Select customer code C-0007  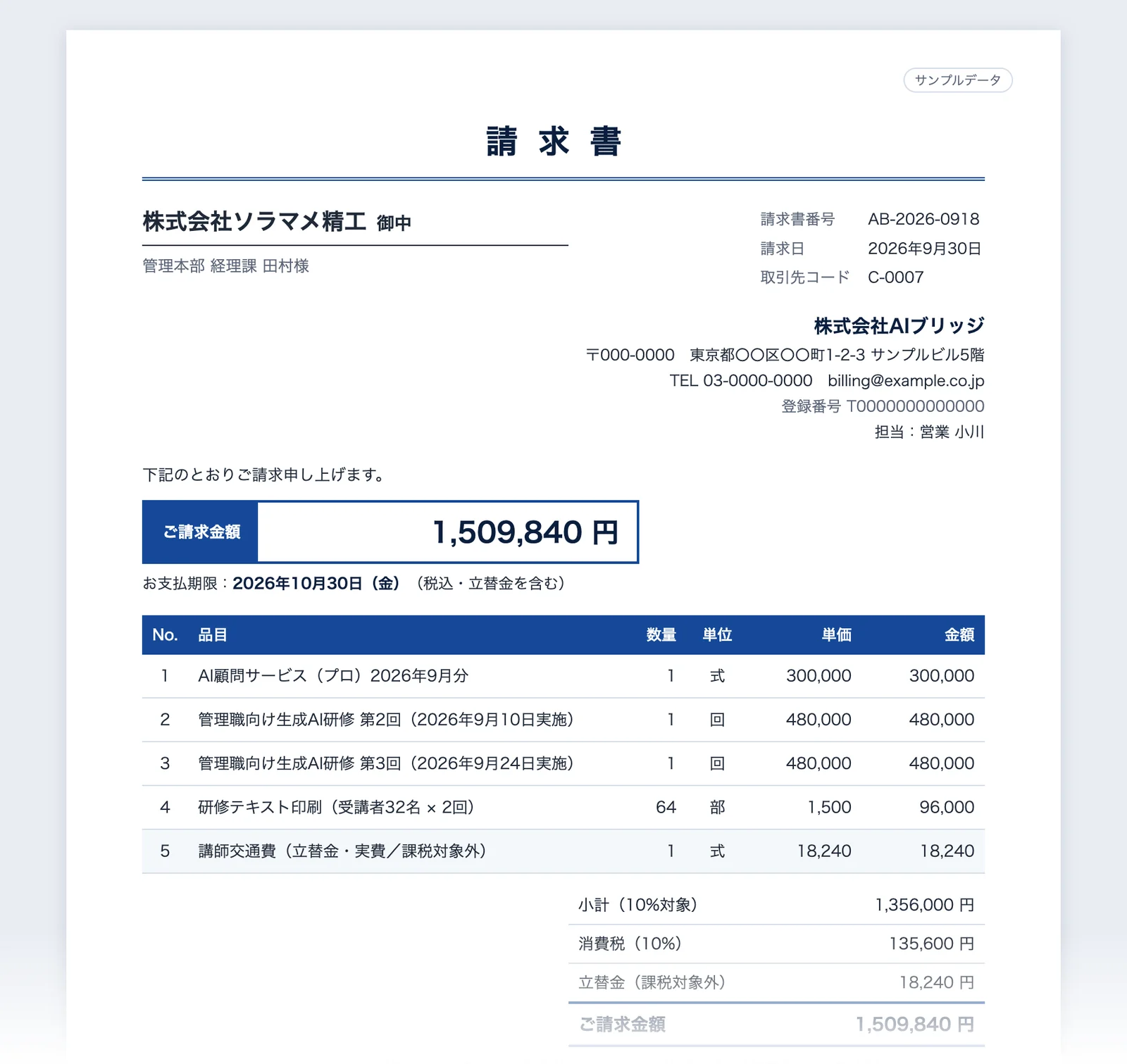(895, 277)
